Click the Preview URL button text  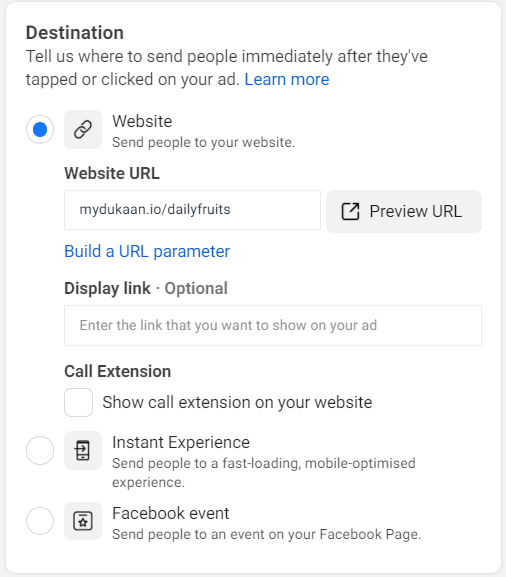click(x=415, y=212)
